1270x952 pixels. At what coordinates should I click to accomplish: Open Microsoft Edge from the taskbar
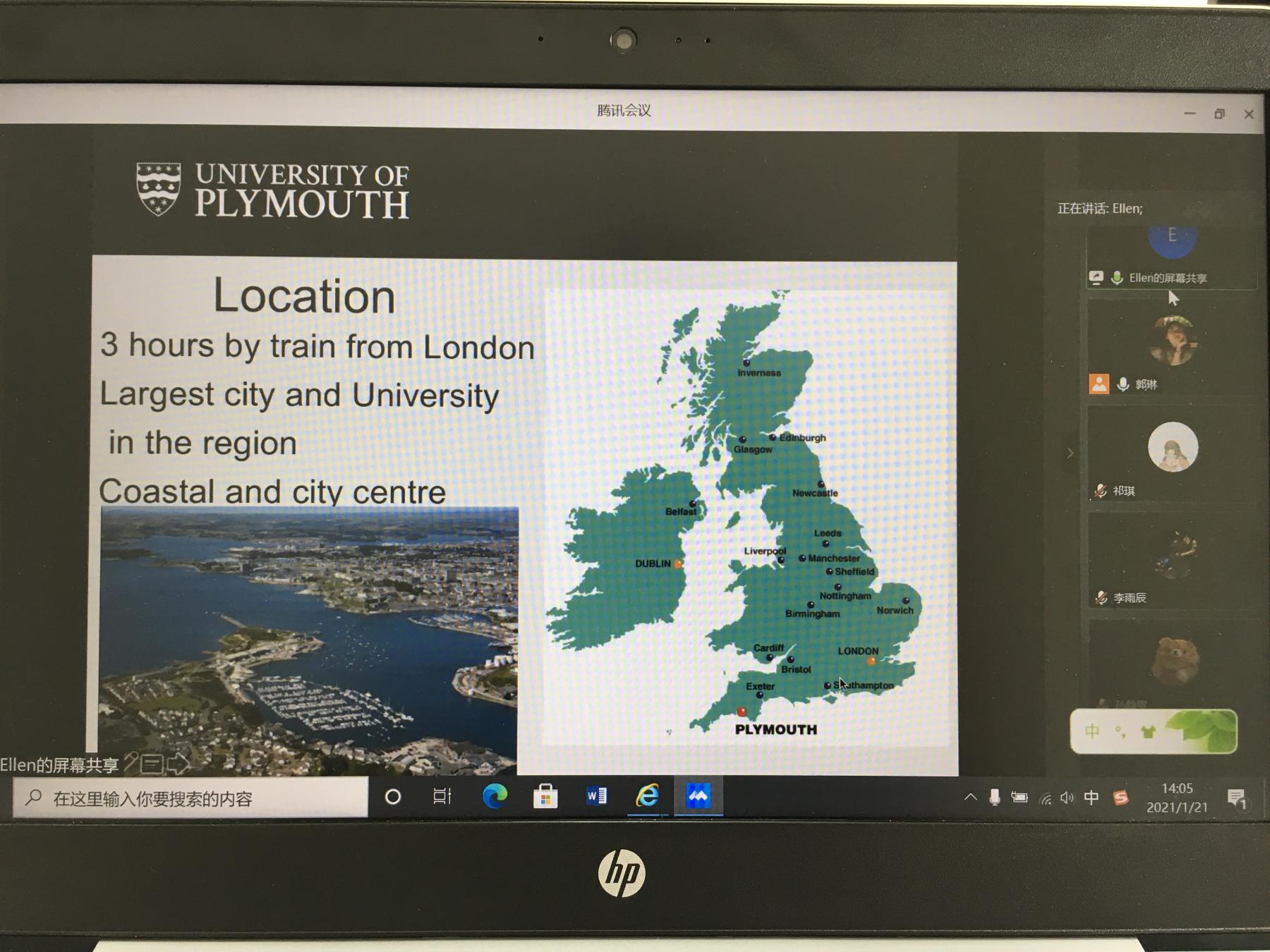(x=495, y=797)
